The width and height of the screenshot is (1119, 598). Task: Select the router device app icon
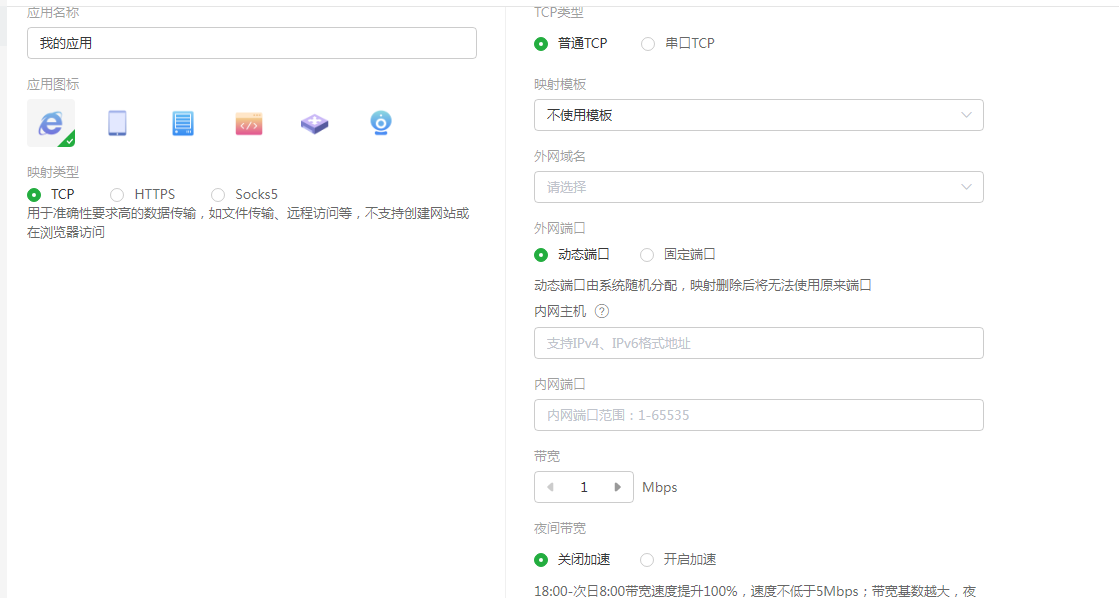click(x=314, y=122)
